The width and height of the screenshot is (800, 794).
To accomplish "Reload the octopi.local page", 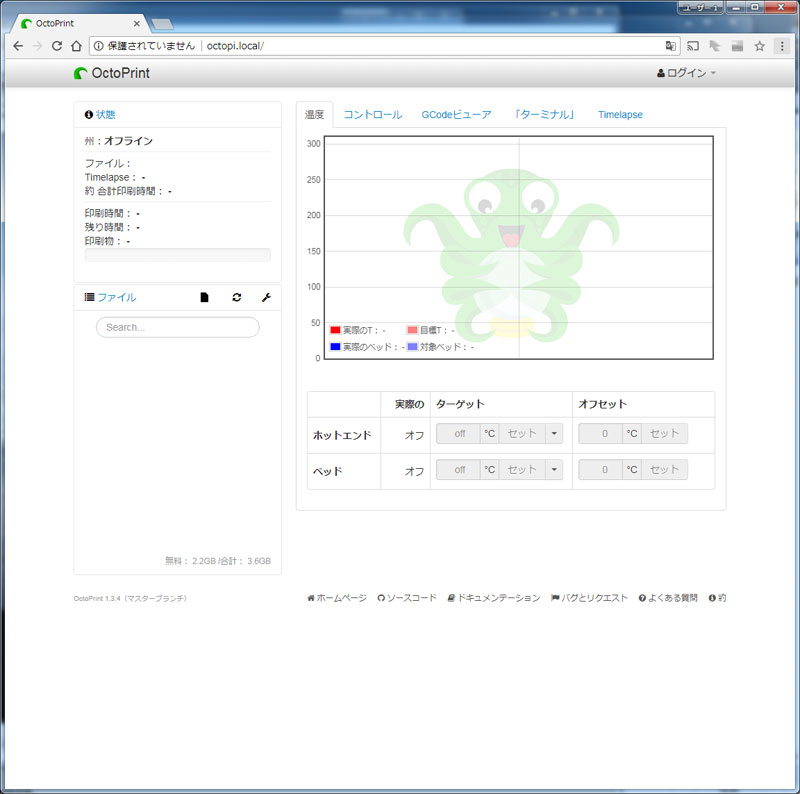I will pos(57,46).
